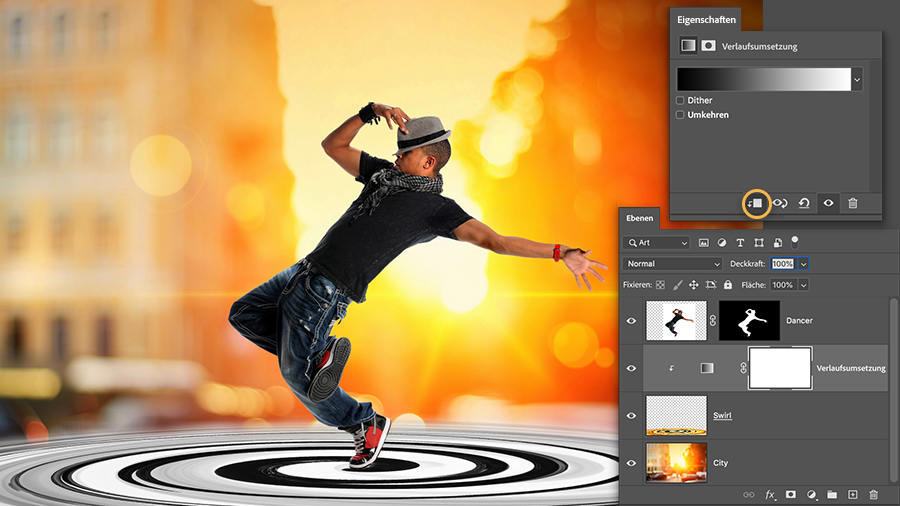
Task: Click the Swirl layer name
Action: point(722,415)
